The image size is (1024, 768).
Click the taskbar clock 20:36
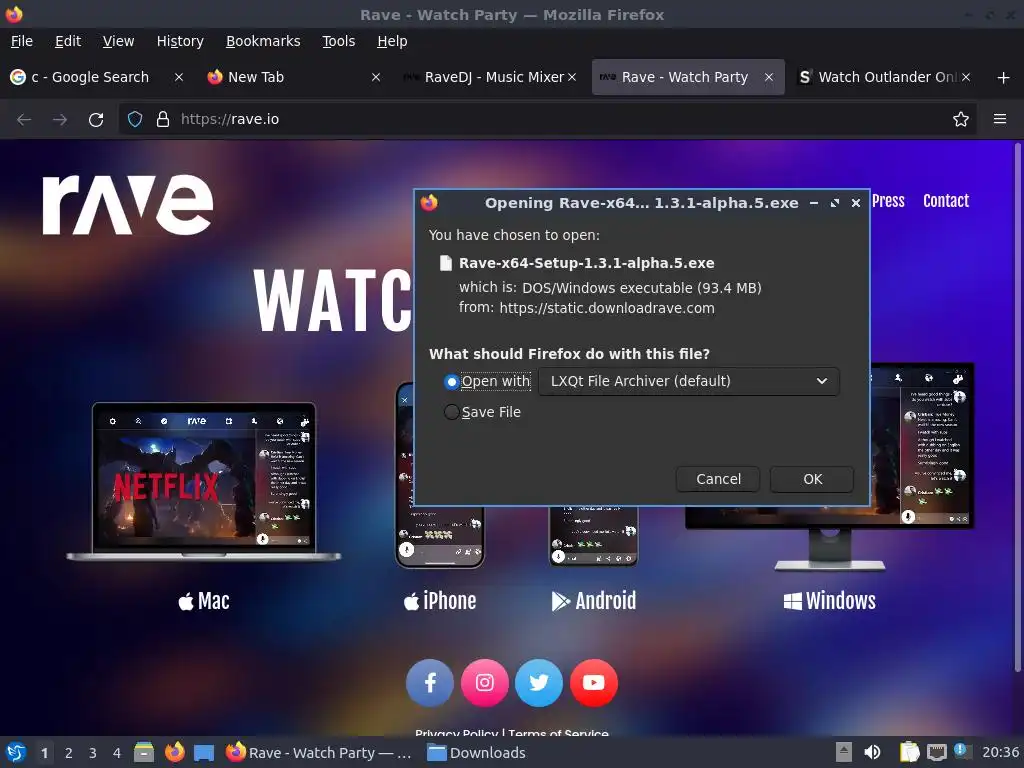point(1000,752)
